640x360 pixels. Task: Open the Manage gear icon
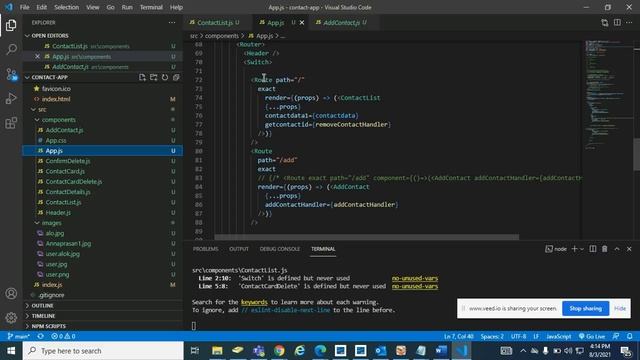click(11, 318)
